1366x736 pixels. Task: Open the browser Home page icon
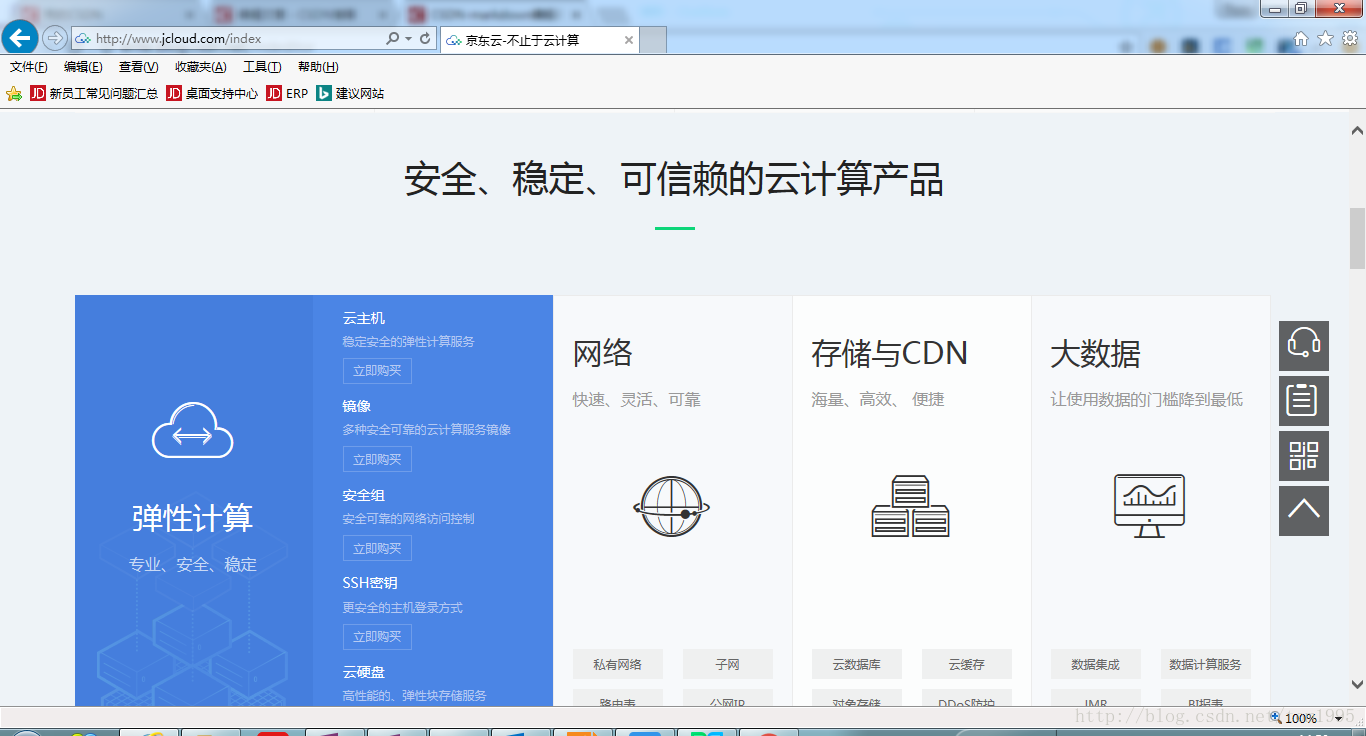click(x=1301, y=39)
